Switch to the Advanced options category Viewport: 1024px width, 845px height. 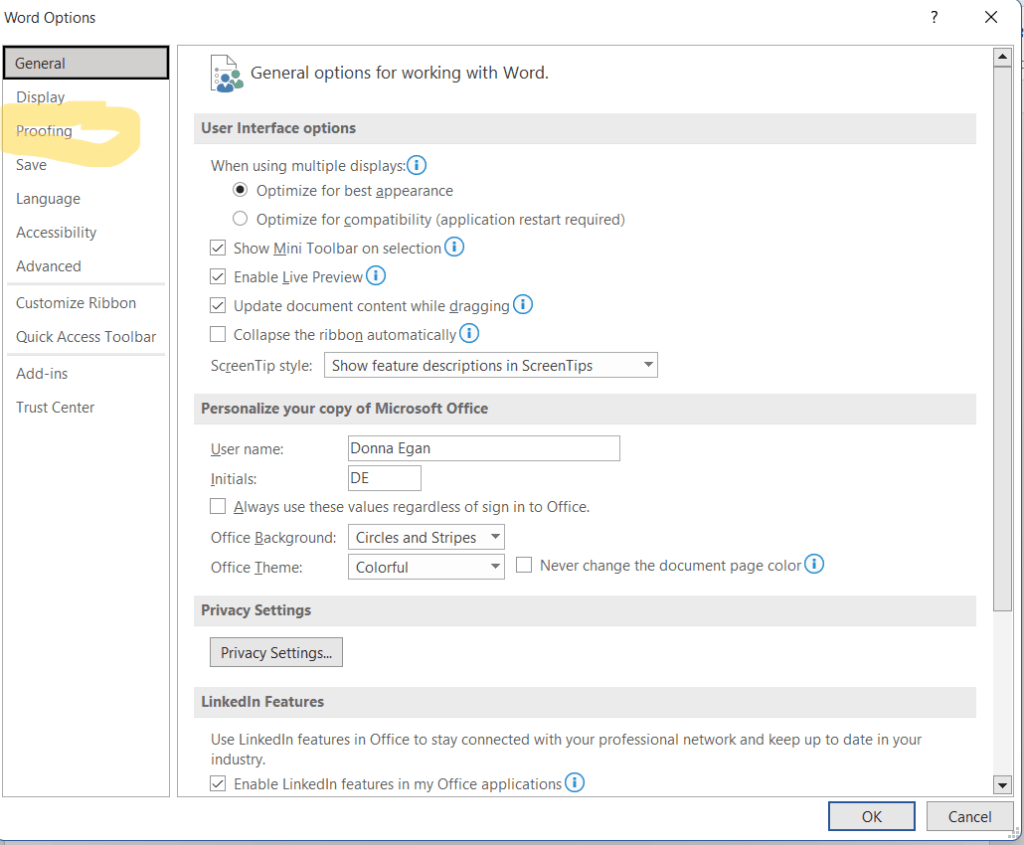pos(48,266)
